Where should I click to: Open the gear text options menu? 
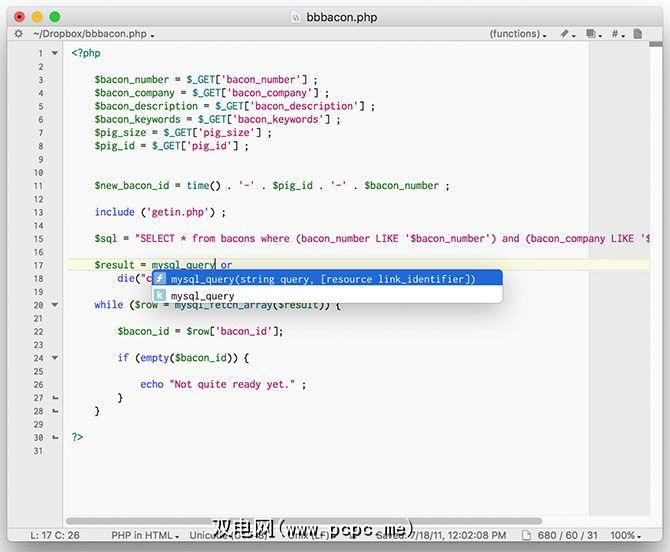click(x=18, y=34)
